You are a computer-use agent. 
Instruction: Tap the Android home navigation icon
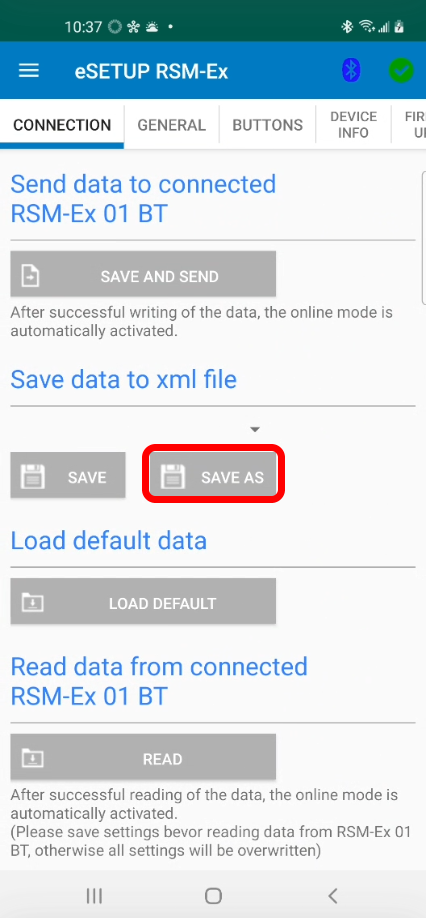[x=213, y=895]
